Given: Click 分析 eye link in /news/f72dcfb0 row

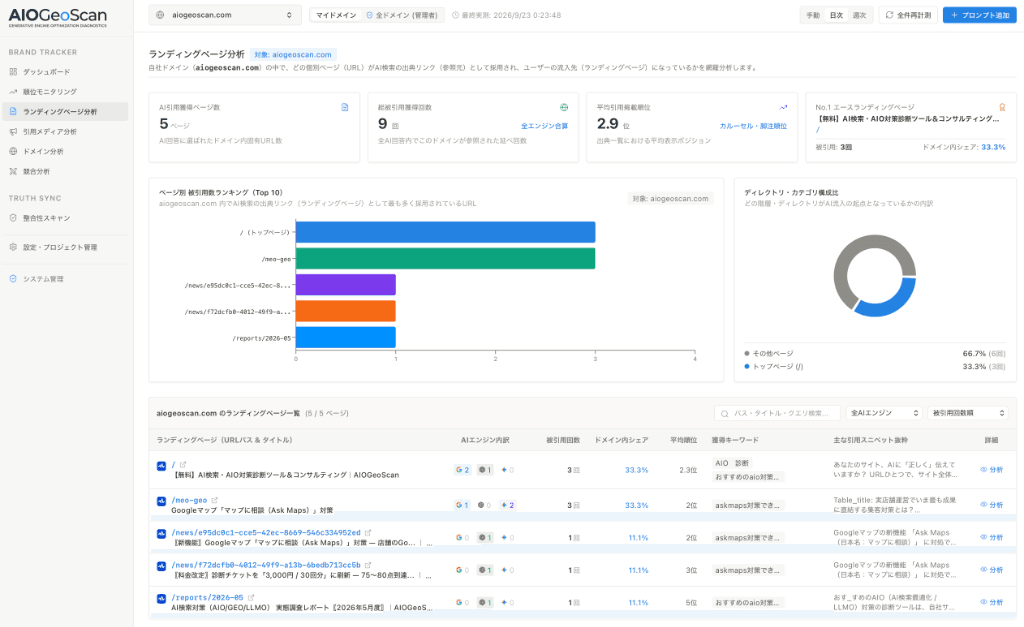Looking at the screenshot, I should coord(991,570).
